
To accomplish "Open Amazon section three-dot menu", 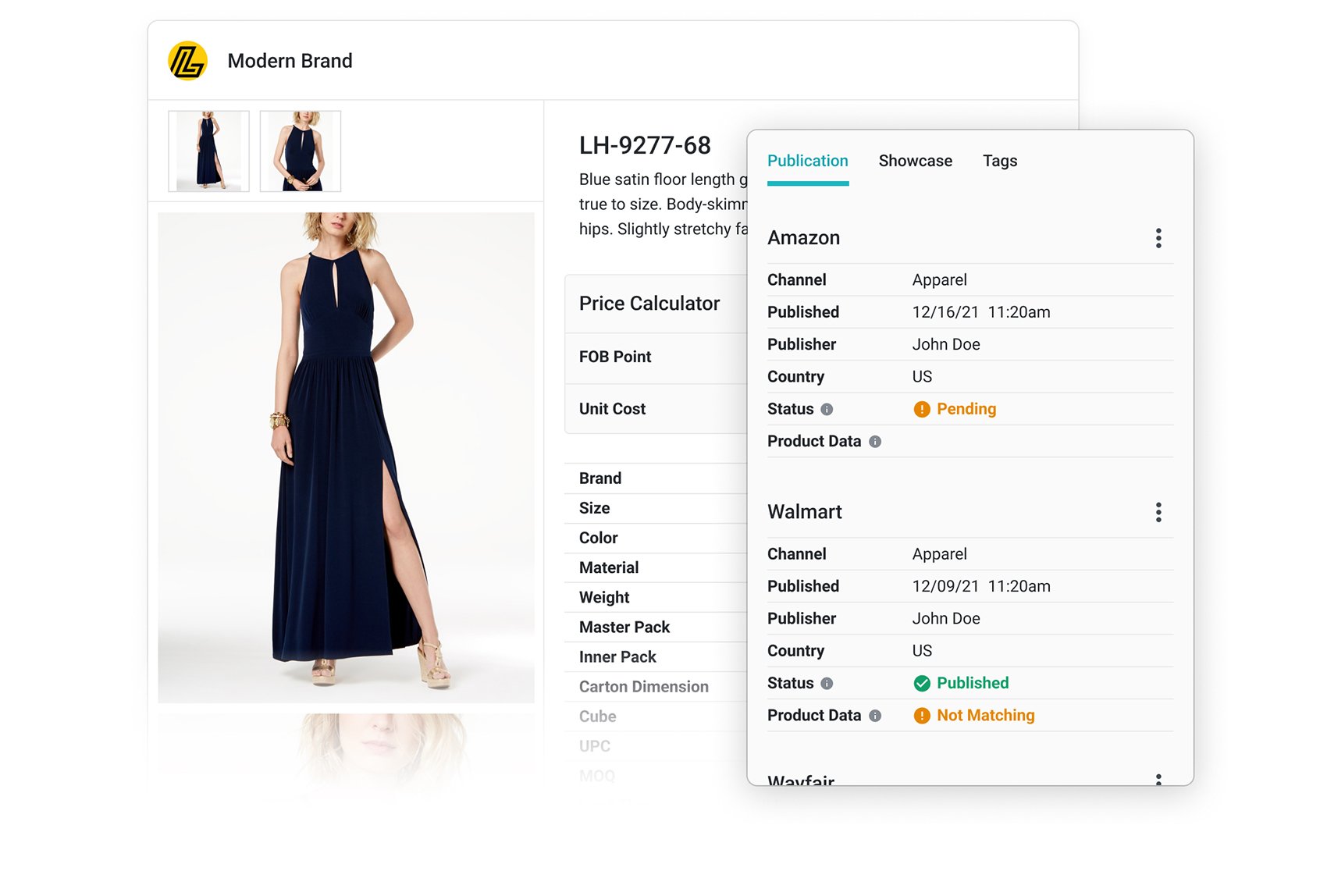I will click(1158, 238).
